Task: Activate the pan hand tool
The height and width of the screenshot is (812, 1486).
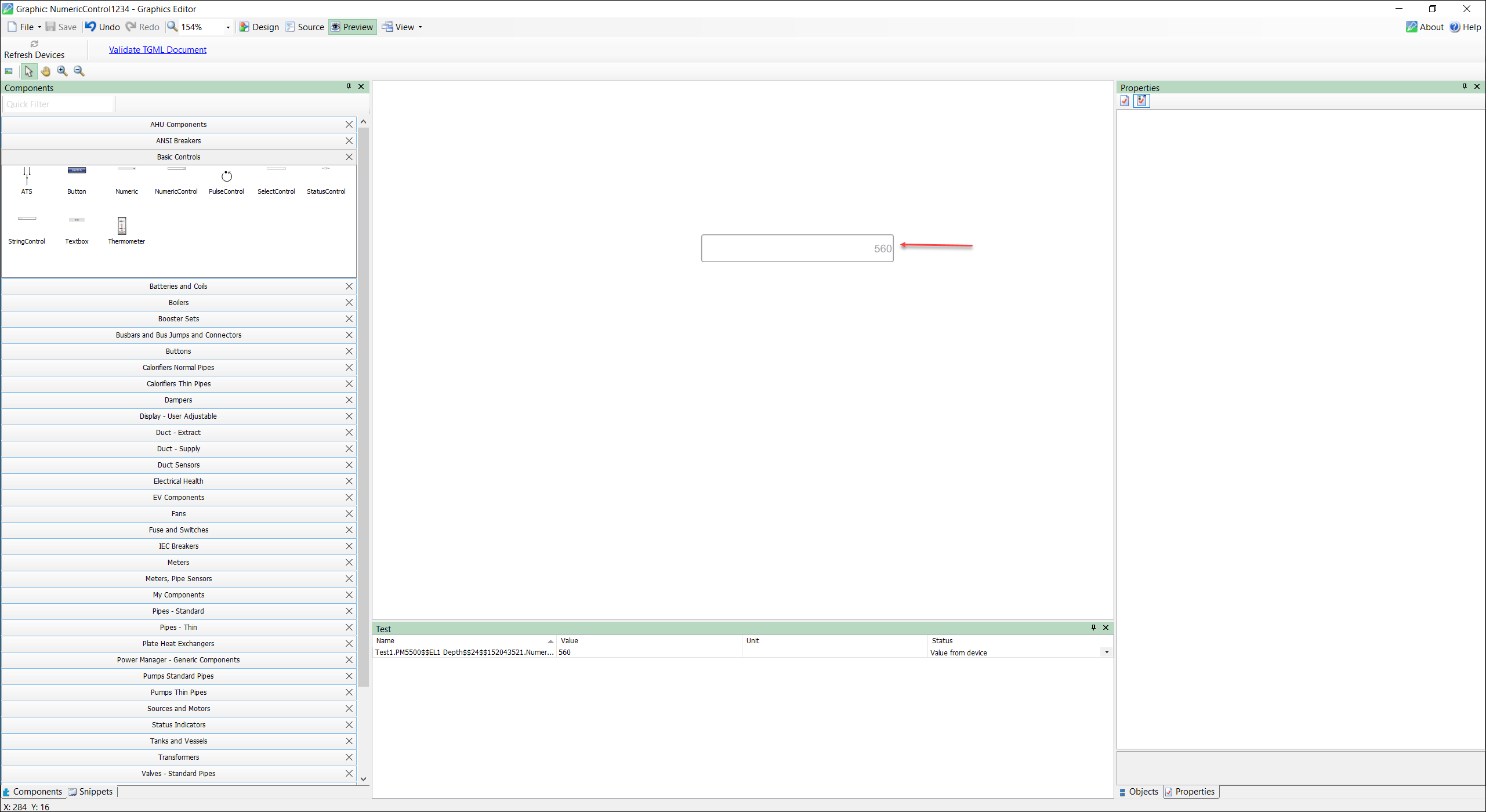Action: point(46,71)
